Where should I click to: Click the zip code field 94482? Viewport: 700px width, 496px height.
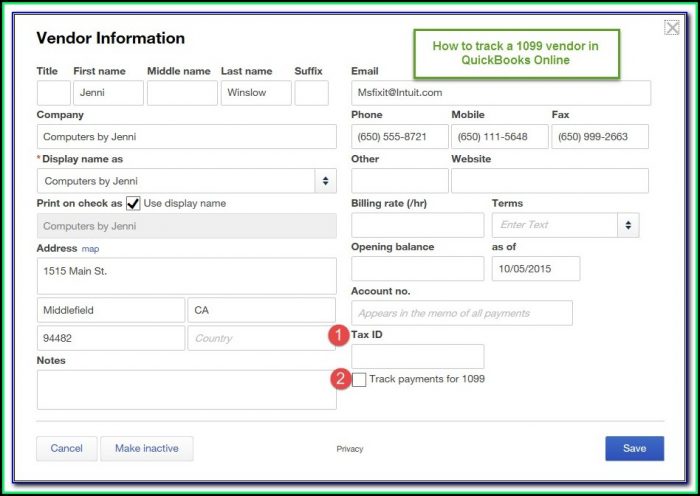(x=111, y=338)
